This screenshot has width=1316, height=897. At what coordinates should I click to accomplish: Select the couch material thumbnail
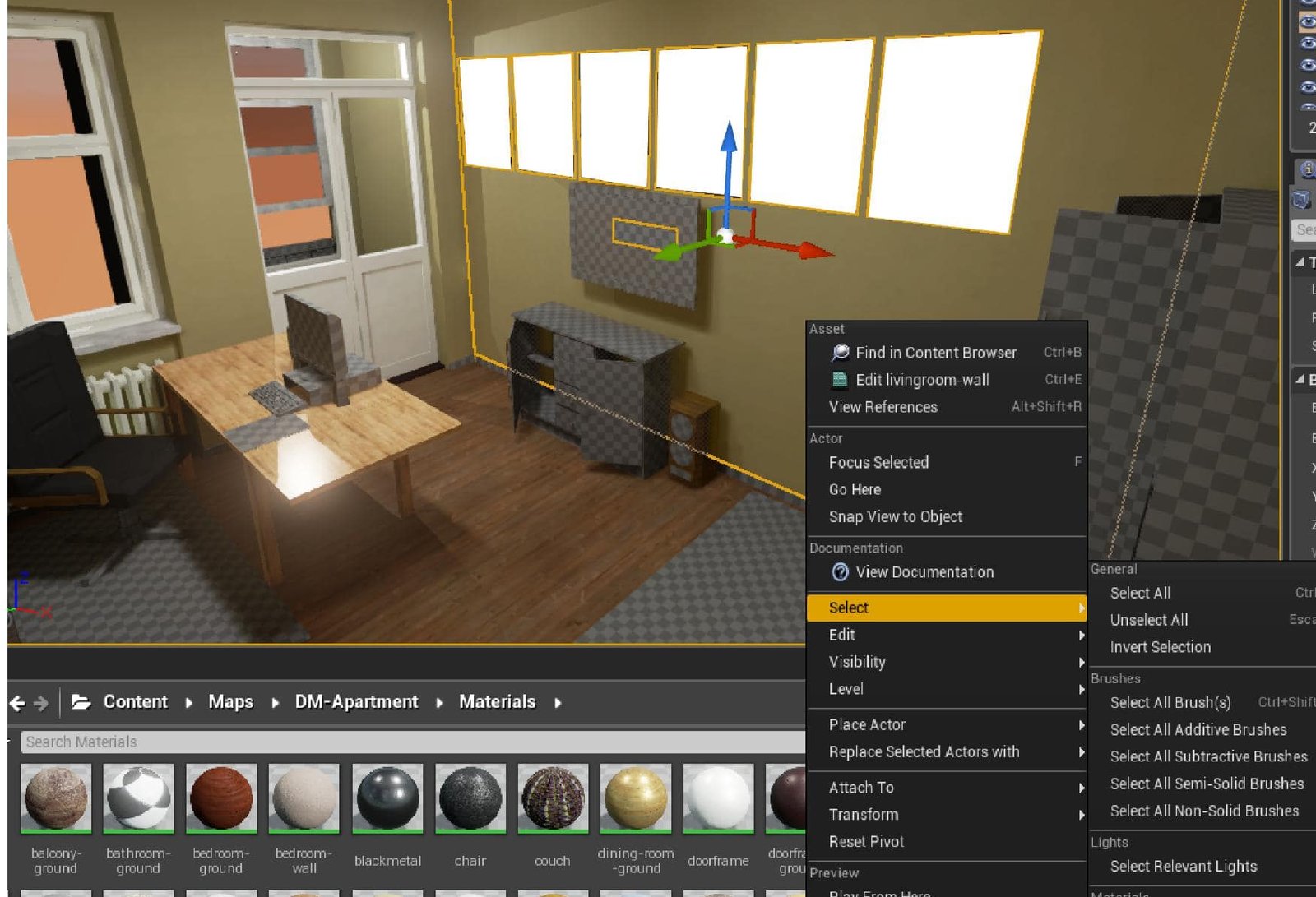(553, 798)
